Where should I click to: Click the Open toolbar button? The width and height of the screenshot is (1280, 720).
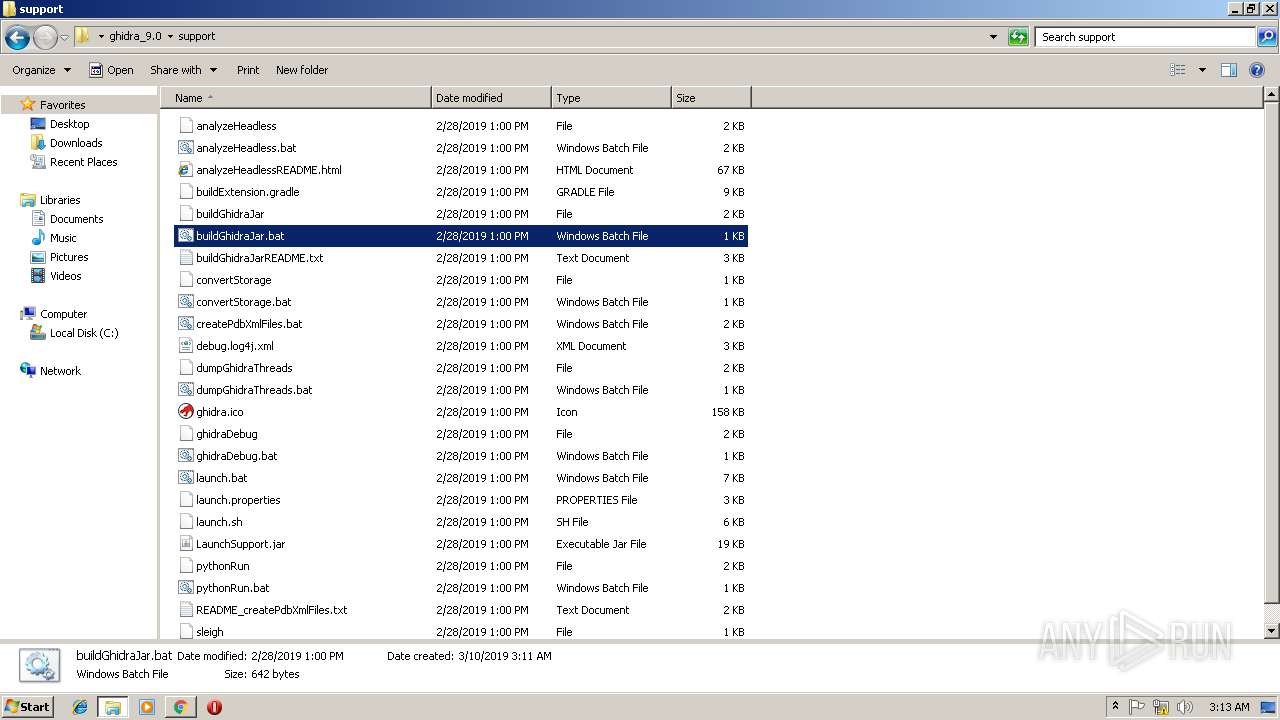pos(111,70)
